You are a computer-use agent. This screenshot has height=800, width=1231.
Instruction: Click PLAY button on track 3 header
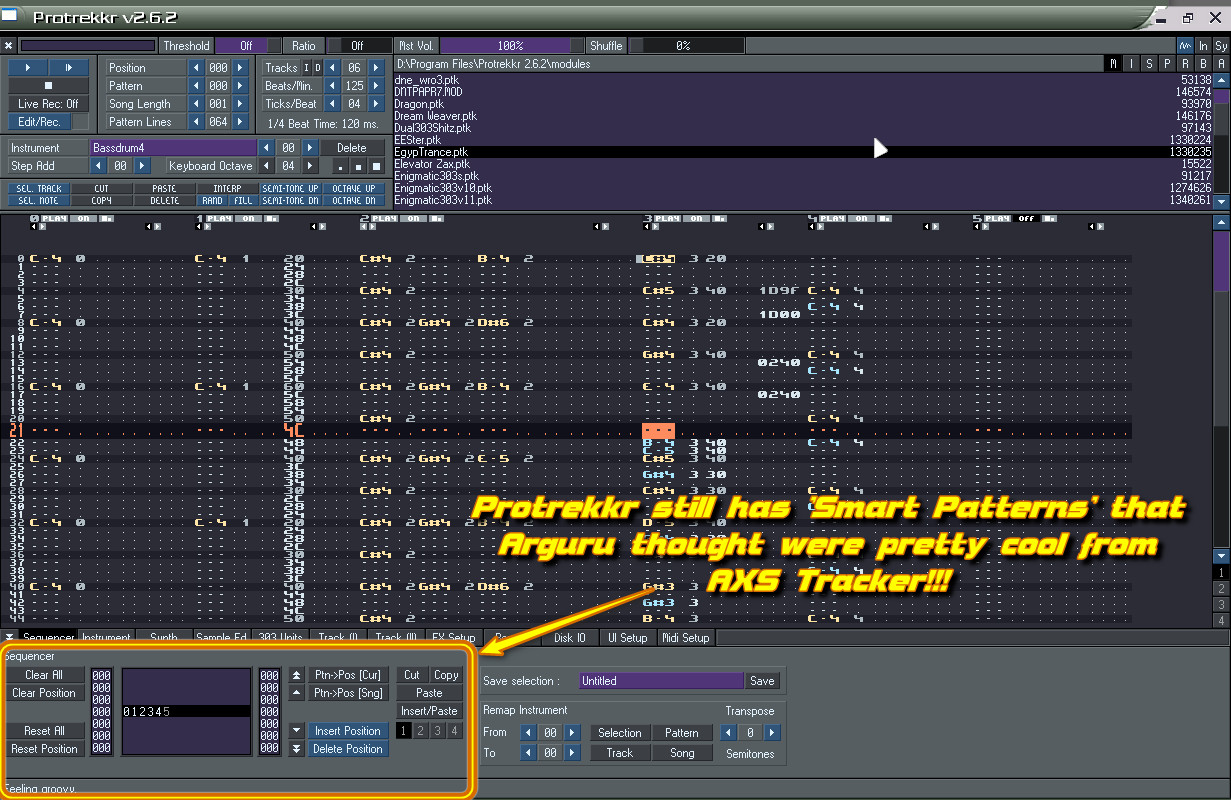pos(667,218)
